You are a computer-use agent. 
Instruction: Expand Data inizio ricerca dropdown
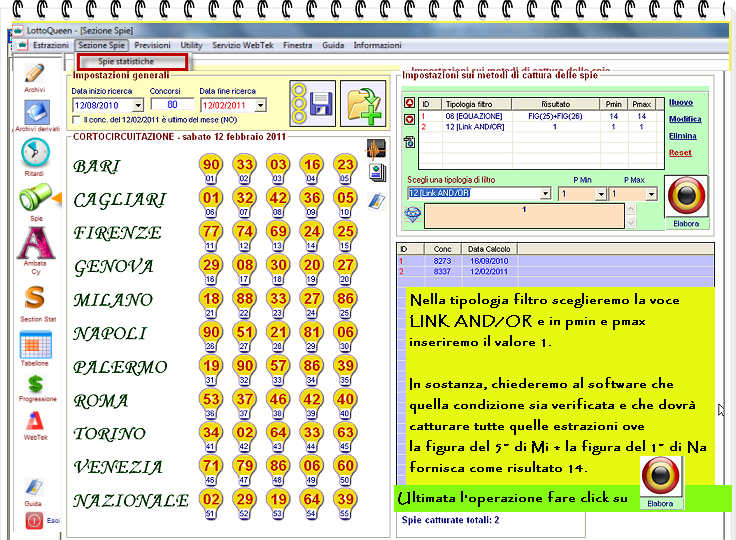138,105
